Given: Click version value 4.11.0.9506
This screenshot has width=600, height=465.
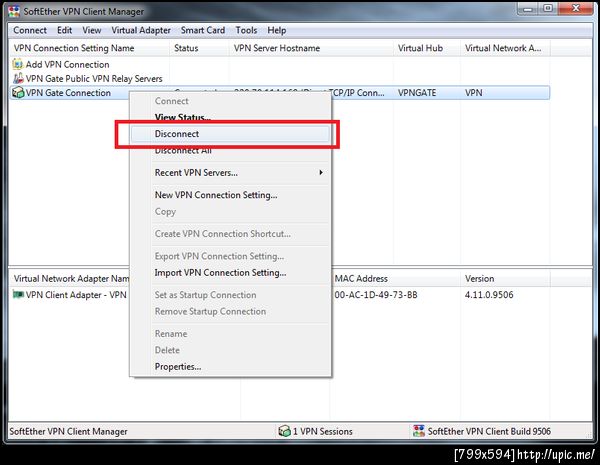Looking at the screenshot, I should click(489, 295).
